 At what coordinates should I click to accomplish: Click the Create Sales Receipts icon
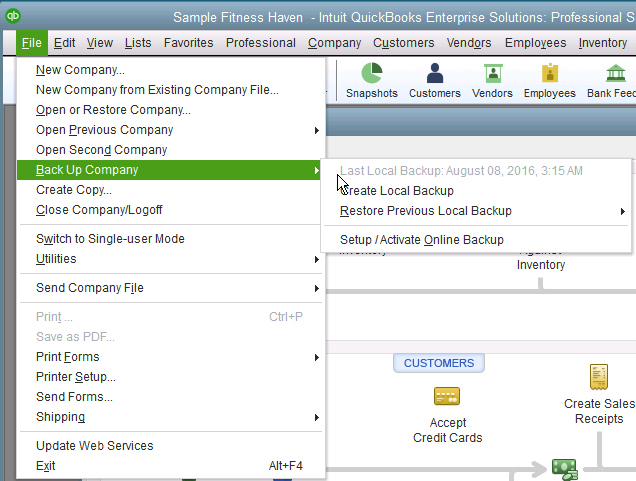tap(599, 376)
